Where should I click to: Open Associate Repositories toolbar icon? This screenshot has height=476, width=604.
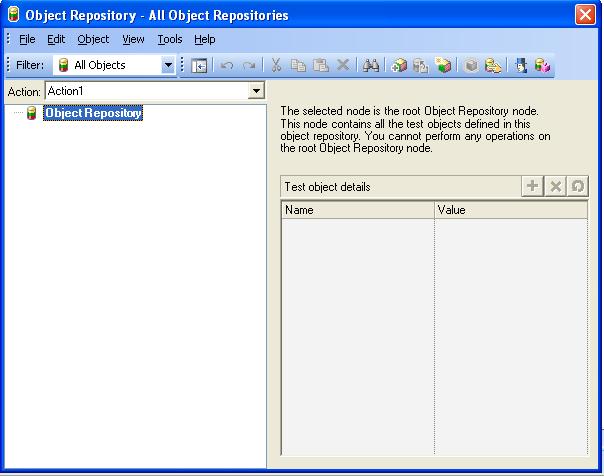(x=542, y=65)
